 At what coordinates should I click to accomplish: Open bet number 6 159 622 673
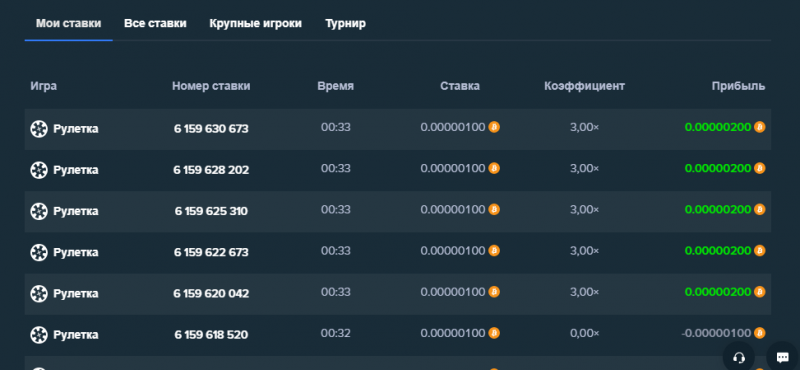(211, 253)
